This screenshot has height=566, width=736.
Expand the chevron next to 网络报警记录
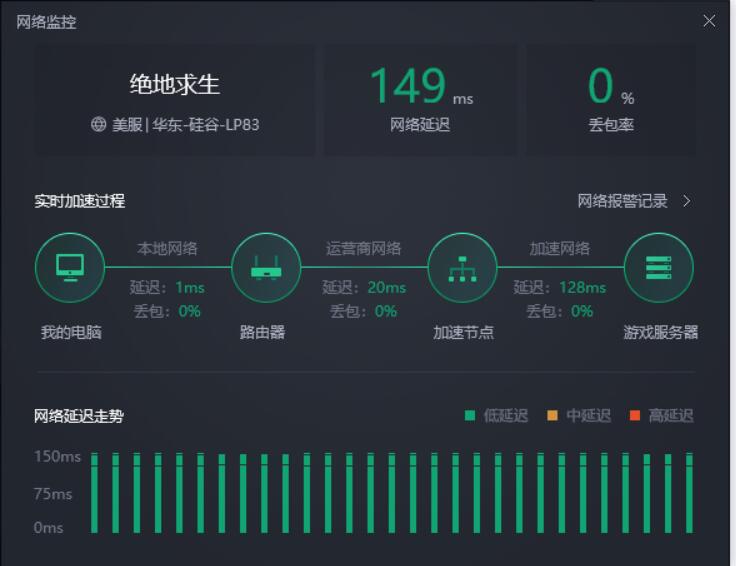pyautogui.click(x=687, y=201)
